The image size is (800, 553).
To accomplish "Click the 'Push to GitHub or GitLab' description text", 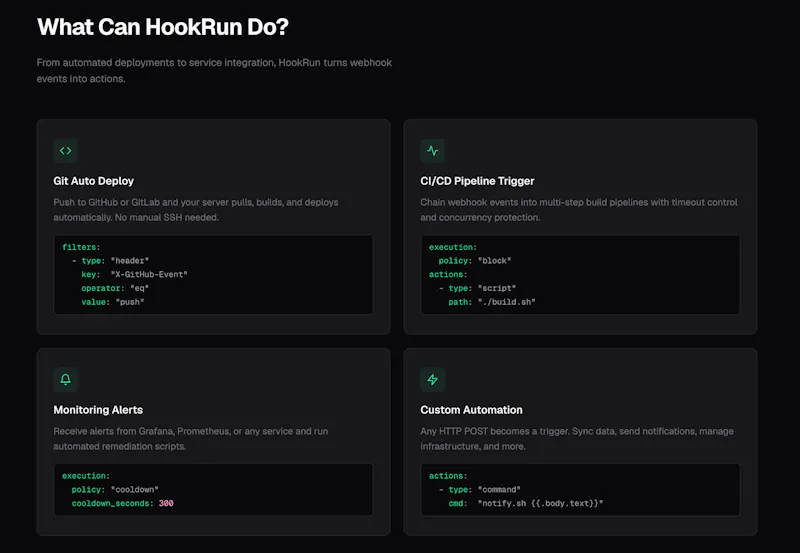I will click(x=196, y=210).
